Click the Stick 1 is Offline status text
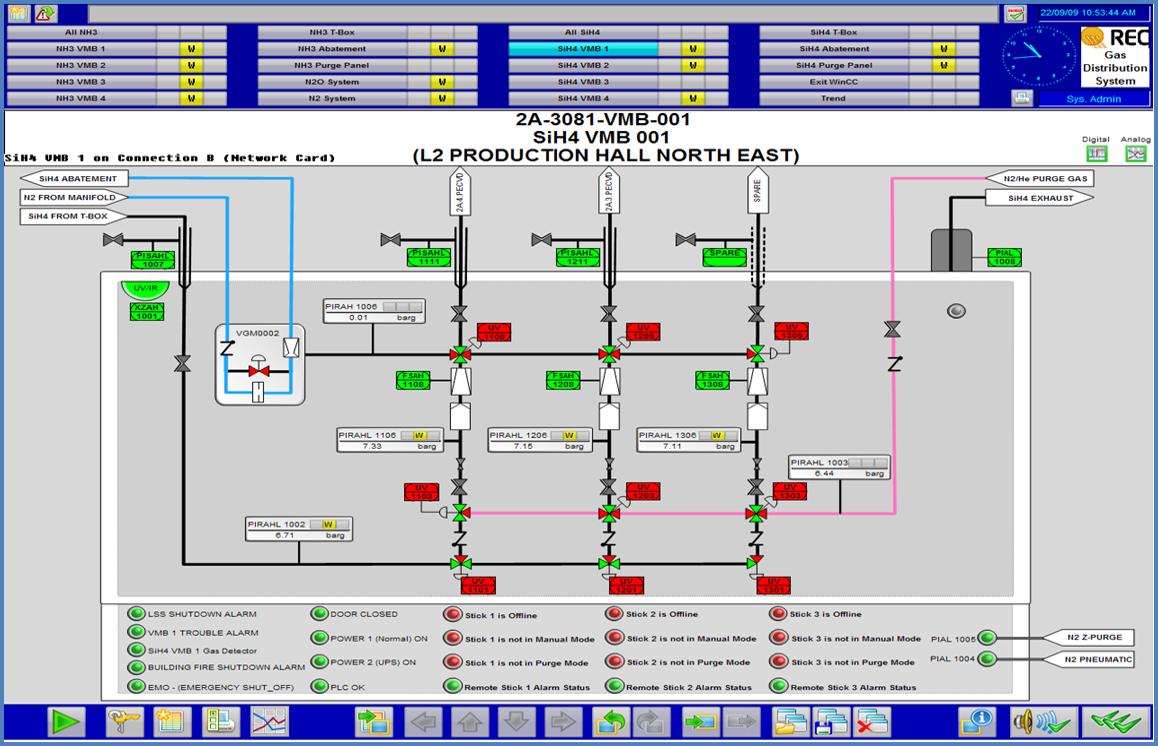The height and width of the screenshot is (746, 1158). 501,615
